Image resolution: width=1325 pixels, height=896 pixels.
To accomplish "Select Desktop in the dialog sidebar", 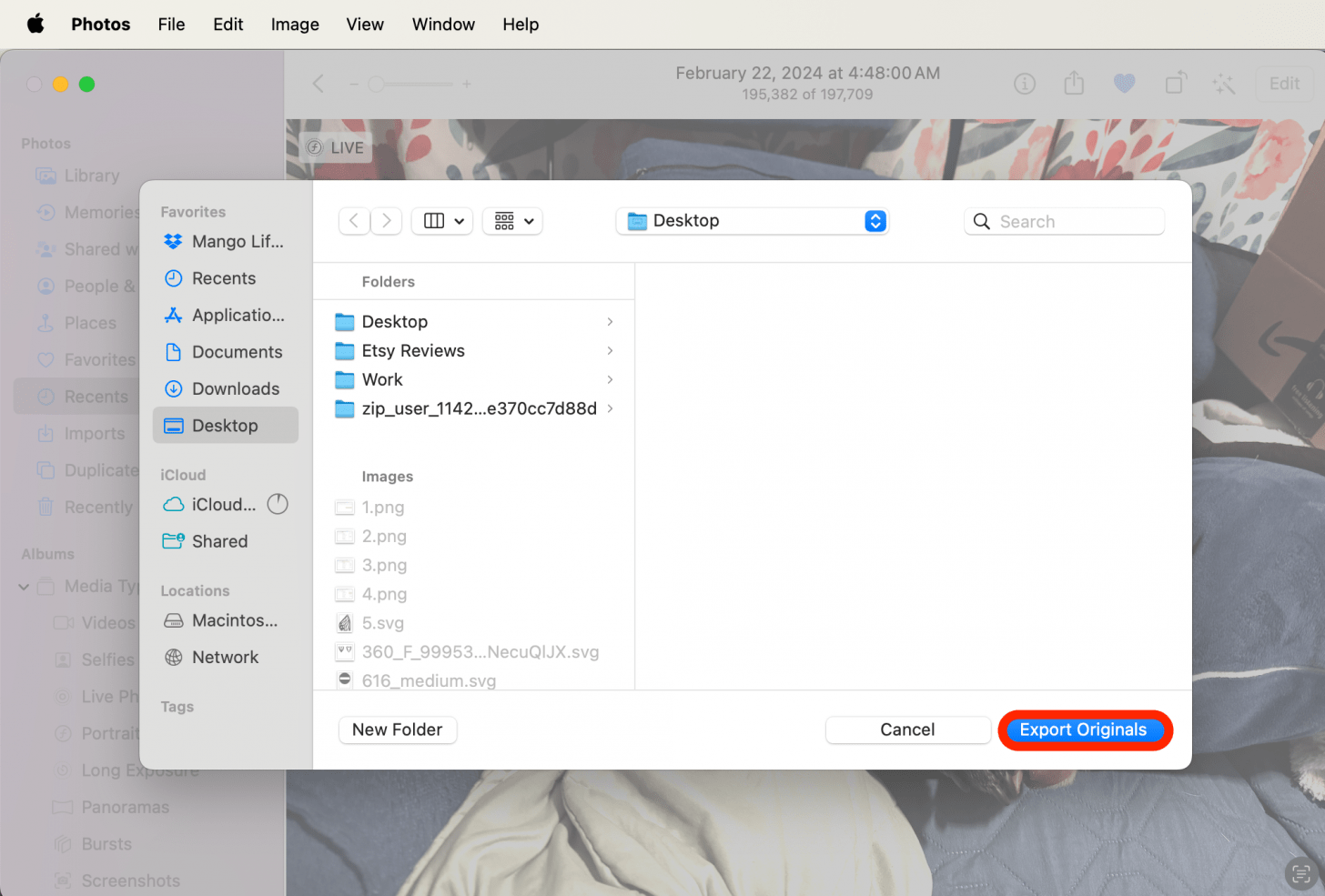I will point(225,426).
